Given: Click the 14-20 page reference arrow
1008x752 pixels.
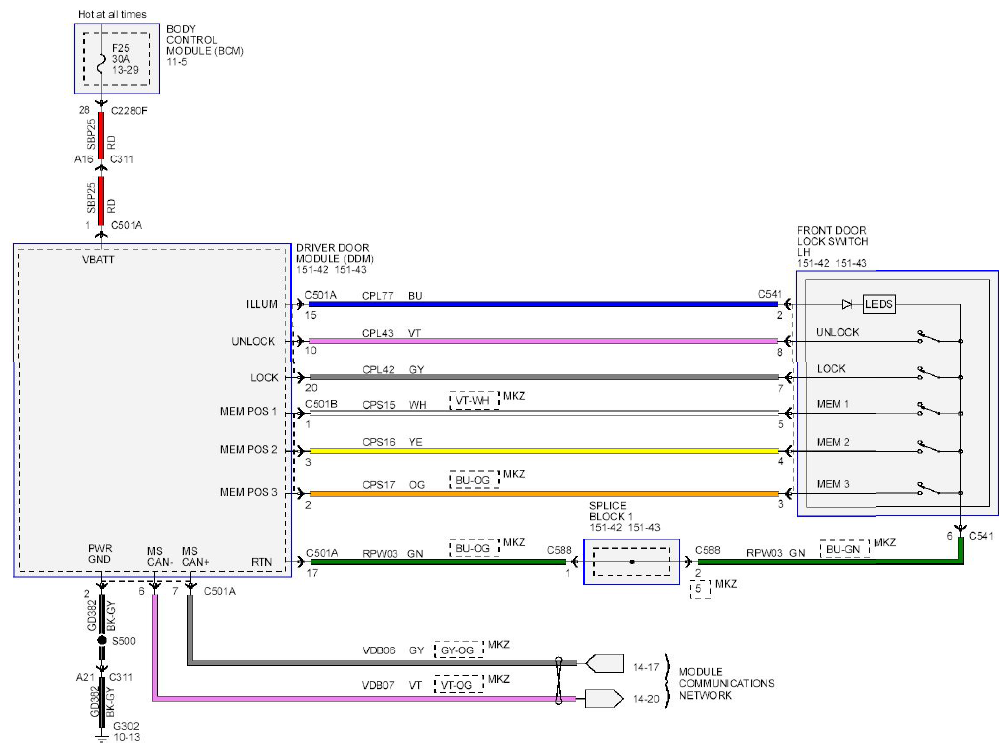Looking at the screenshot, I should point(604,698).
